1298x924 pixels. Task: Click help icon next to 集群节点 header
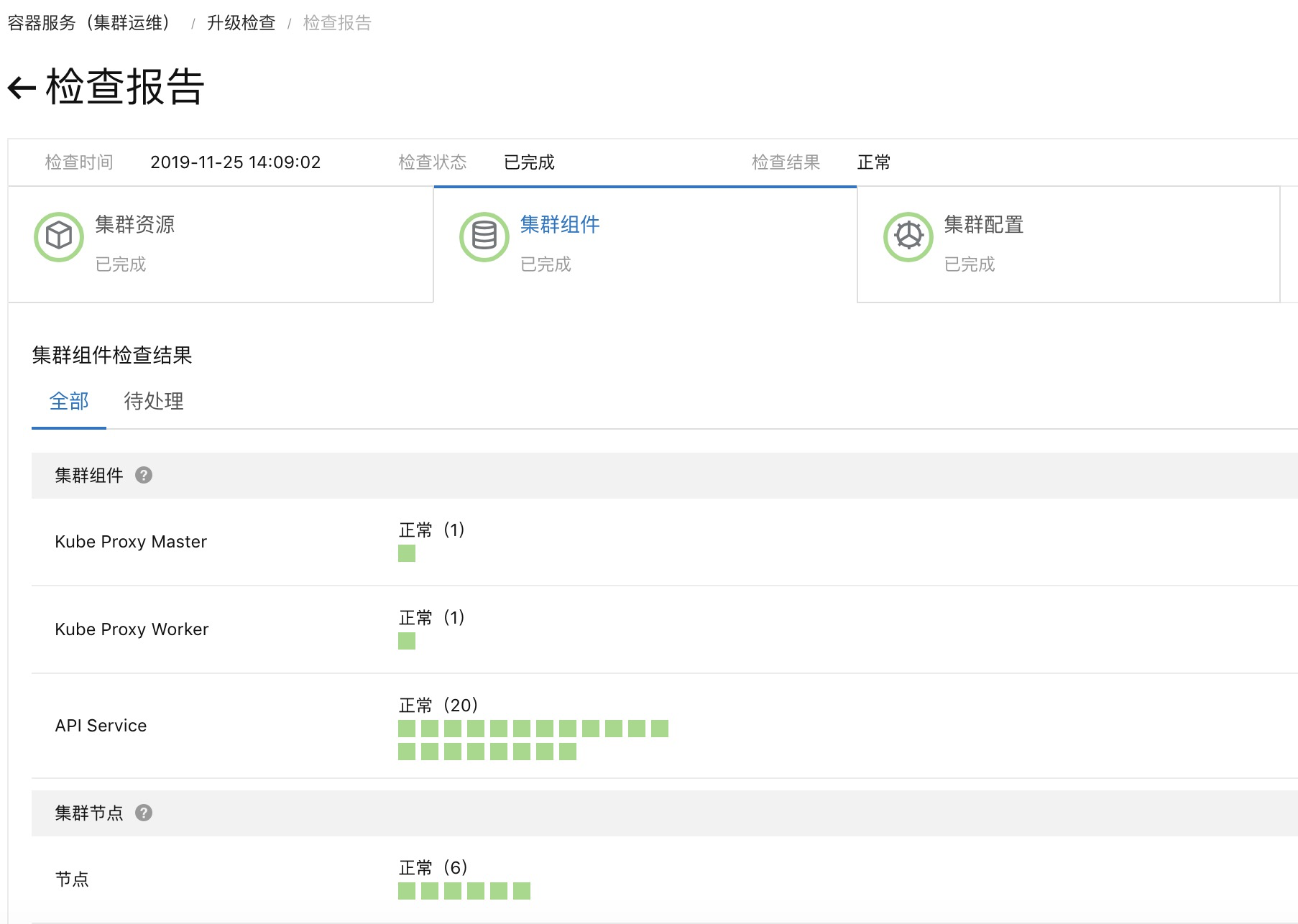144,813
